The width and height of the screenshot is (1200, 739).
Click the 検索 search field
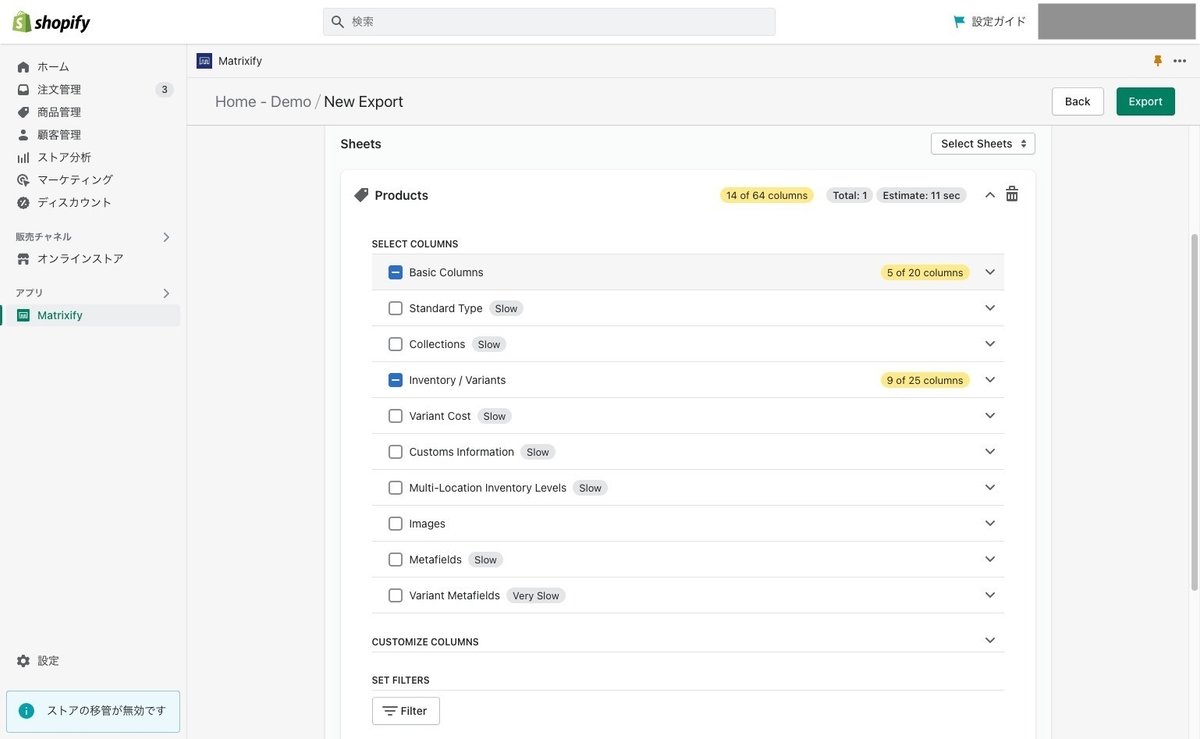(549, 19)
